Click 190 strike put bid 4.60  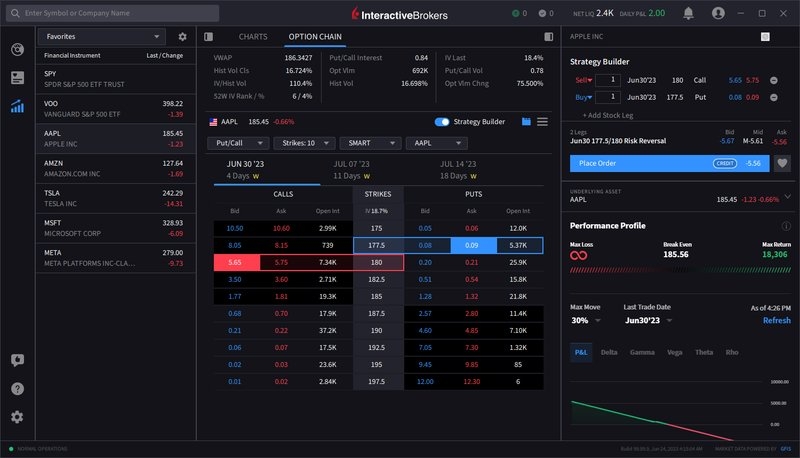point(425,330)
